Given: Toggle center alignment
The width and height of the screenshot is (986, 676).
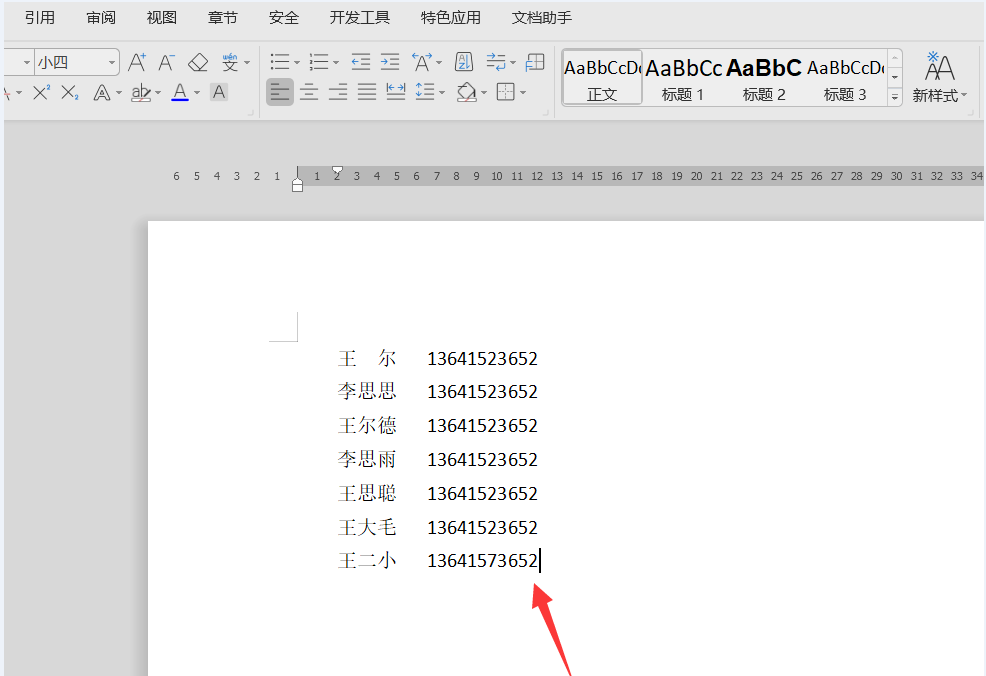Looking at the screenshot, I should (x=309, y=92).
